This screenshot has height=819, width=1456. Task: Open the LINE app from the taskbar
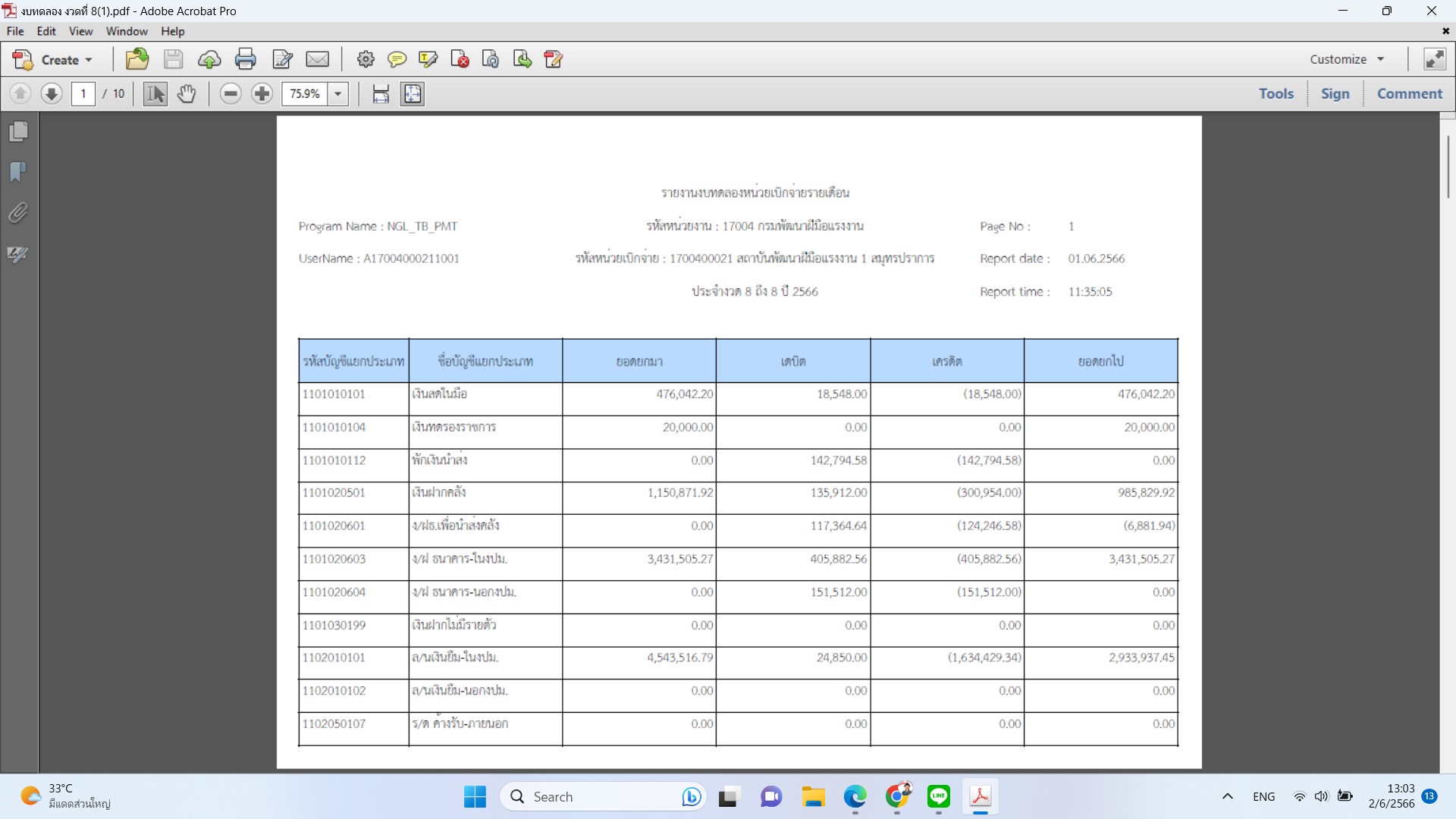coord(938,796)
